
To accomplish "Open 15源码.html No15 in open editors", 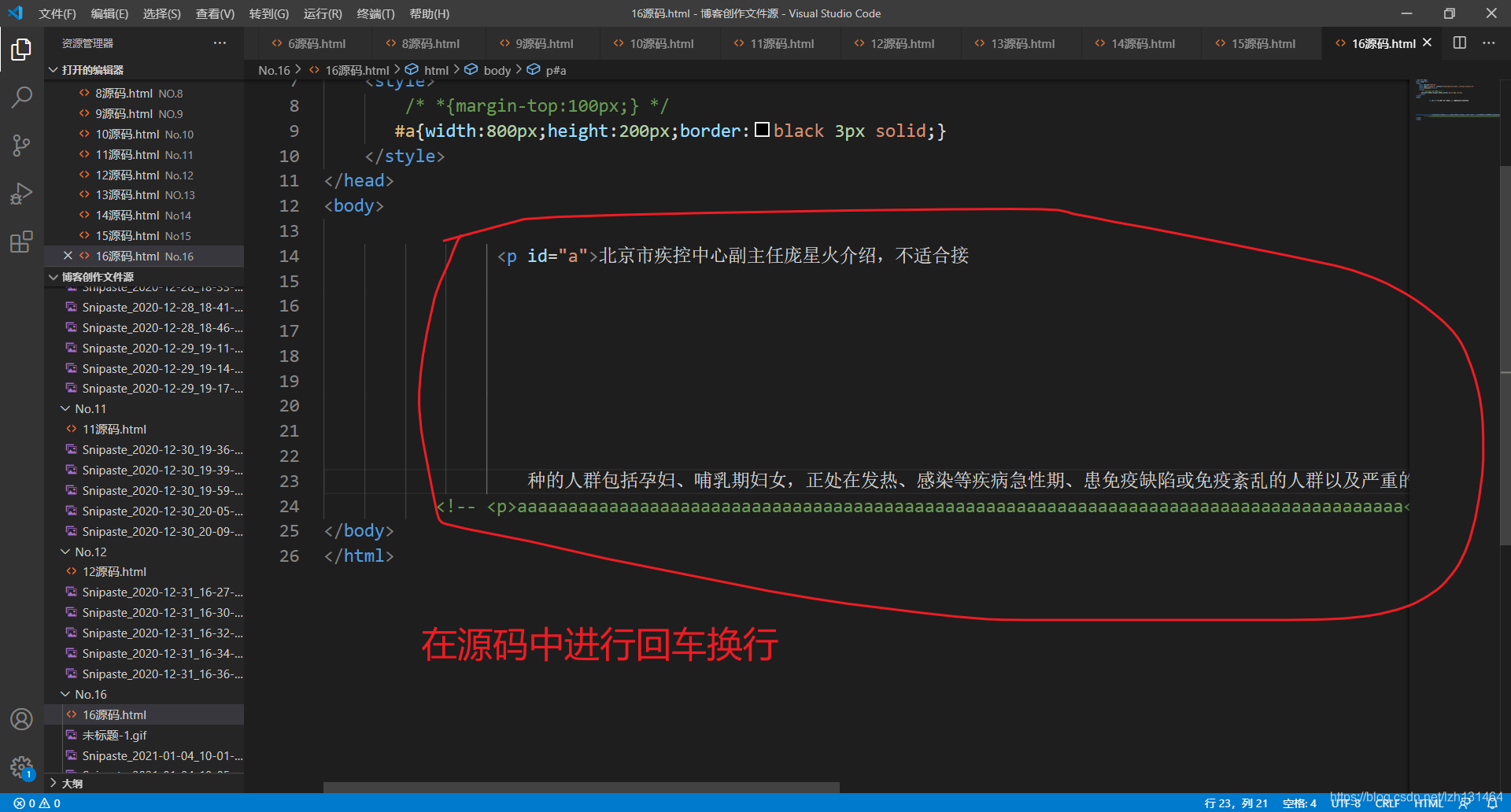I will pos(145,236).
